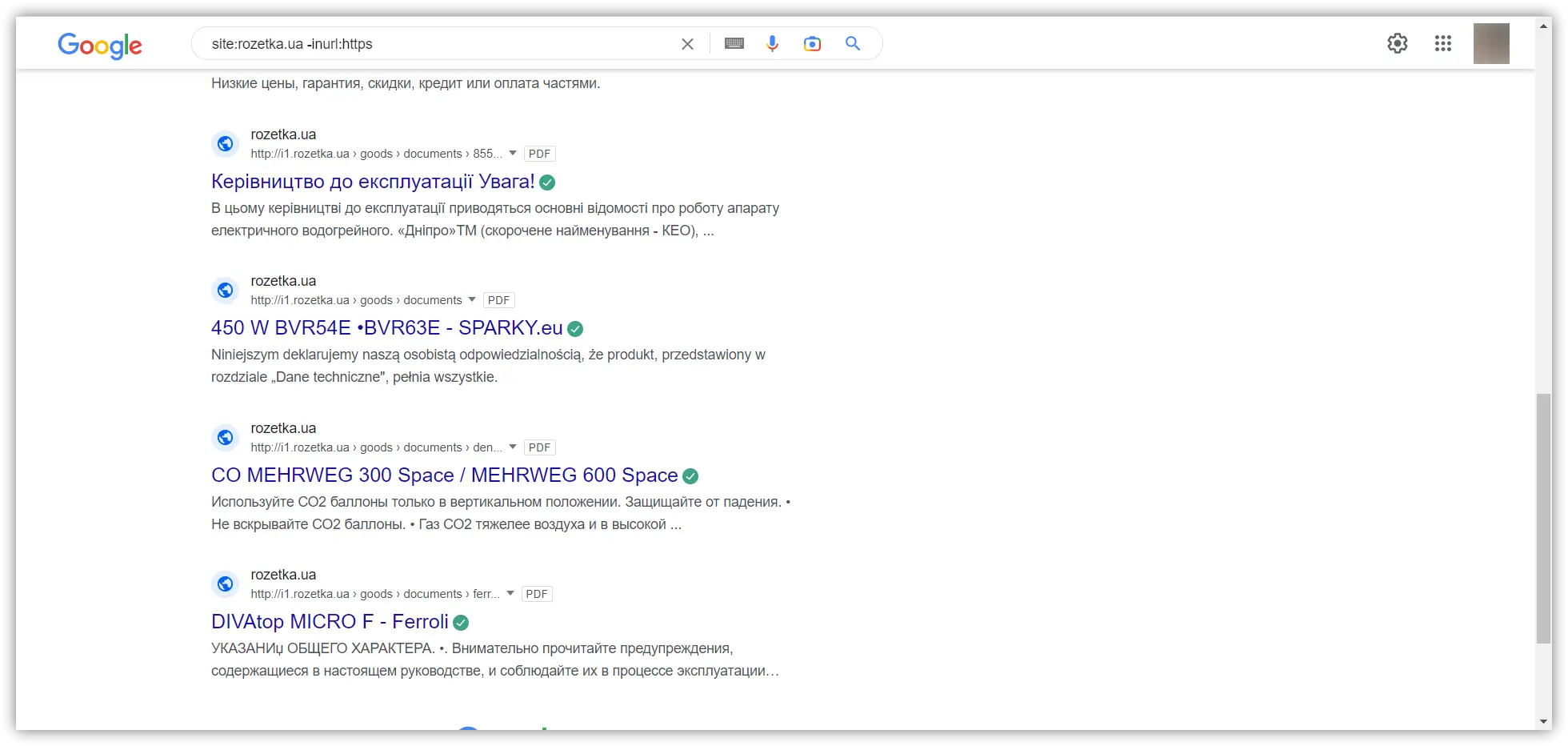This screenshot has width=1568, height=746.
Task: Click URL ending documents › den...
Action: [x=377, y=447]
